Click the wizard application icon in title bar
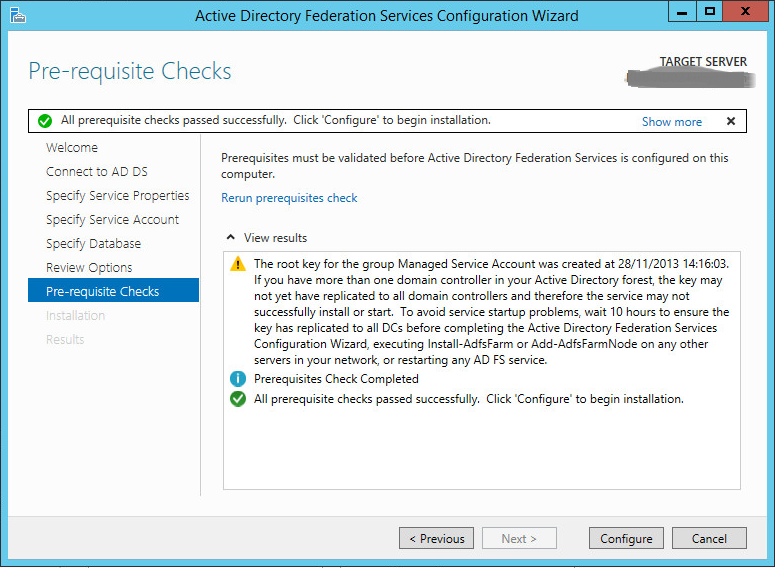775x568 pixels. click(x=17, y=15)
